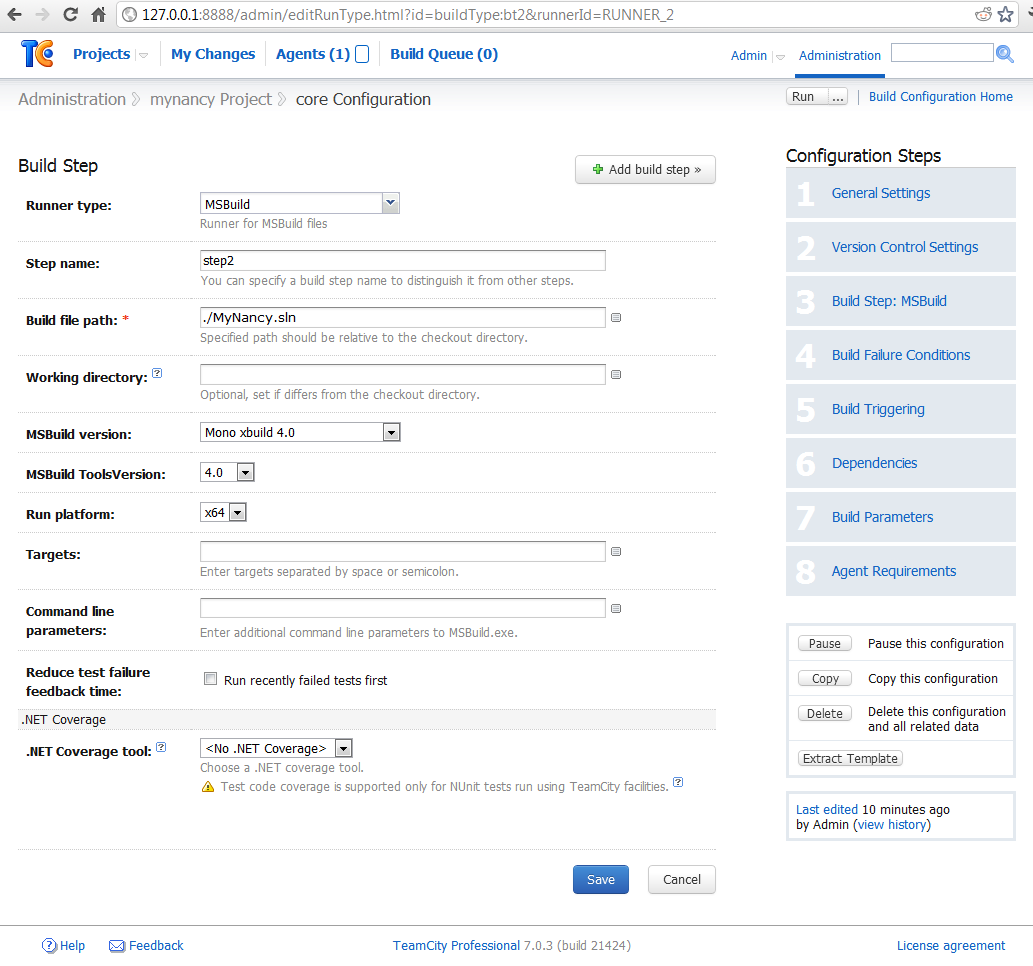1033x966 pixels.
Task: Click the Feedback envelope icon in footer
Action: pyautogui.click(x=117, y=946)
